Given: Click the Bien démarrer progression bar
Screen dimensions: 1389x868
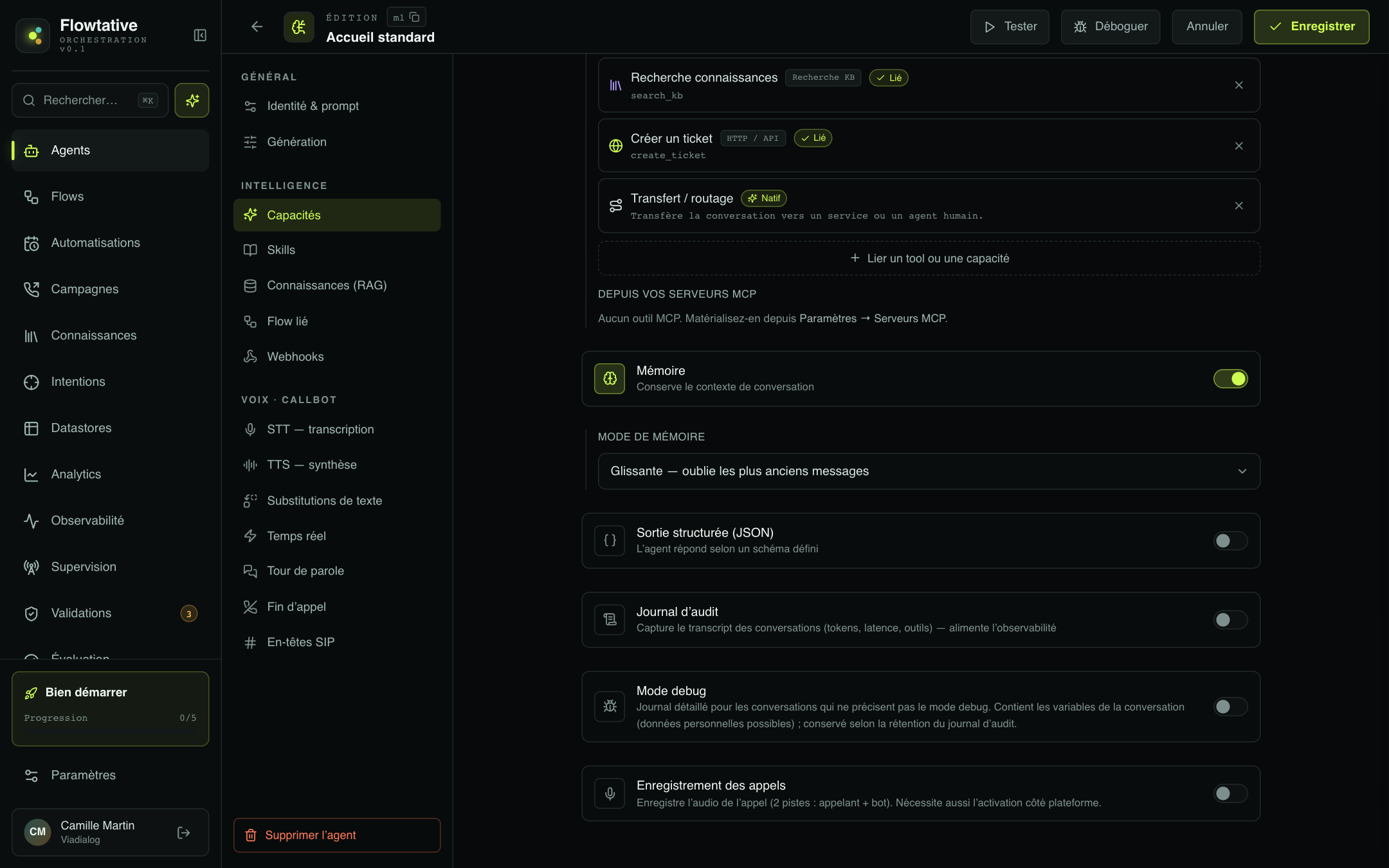Looking at the screenshot, I should (x=110, y=730).
